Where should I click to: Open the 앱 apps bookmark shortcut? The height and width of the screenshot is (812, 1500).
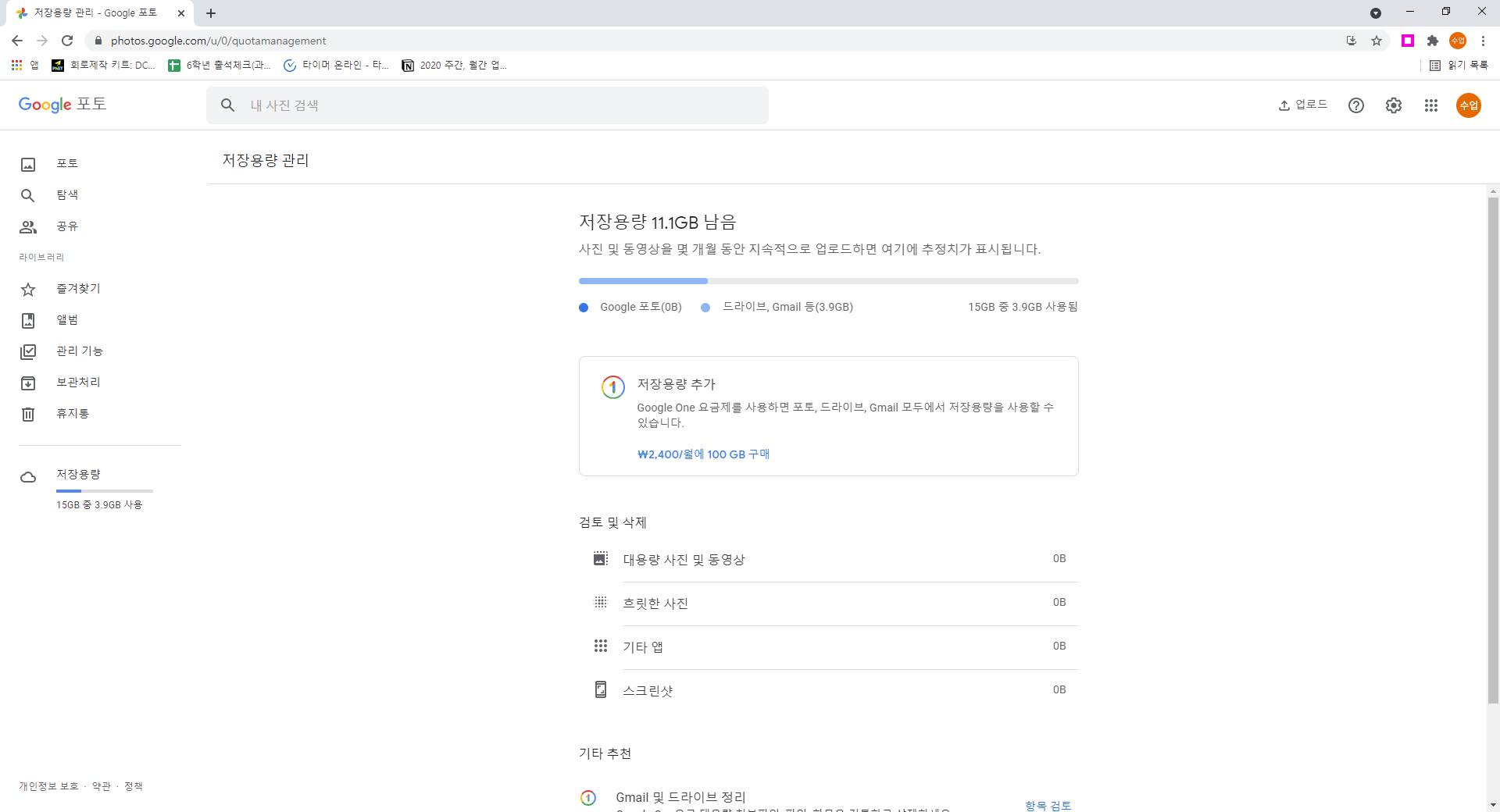coord(25,66)
